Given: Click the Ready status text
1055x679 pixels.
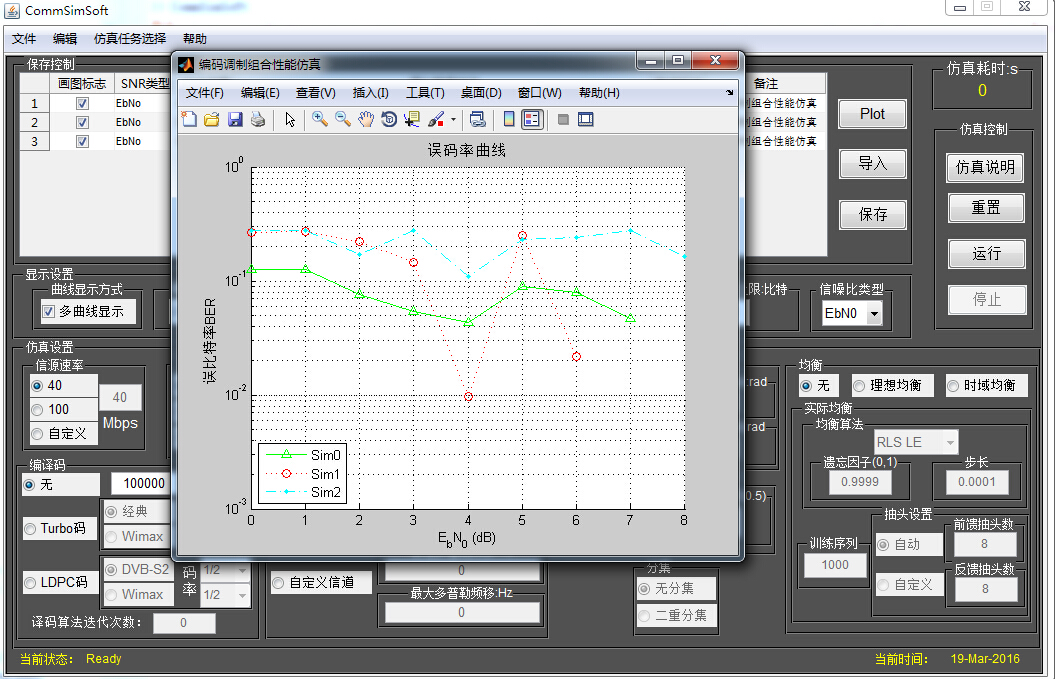Looking at the screenshot, I should click(104, 659).
